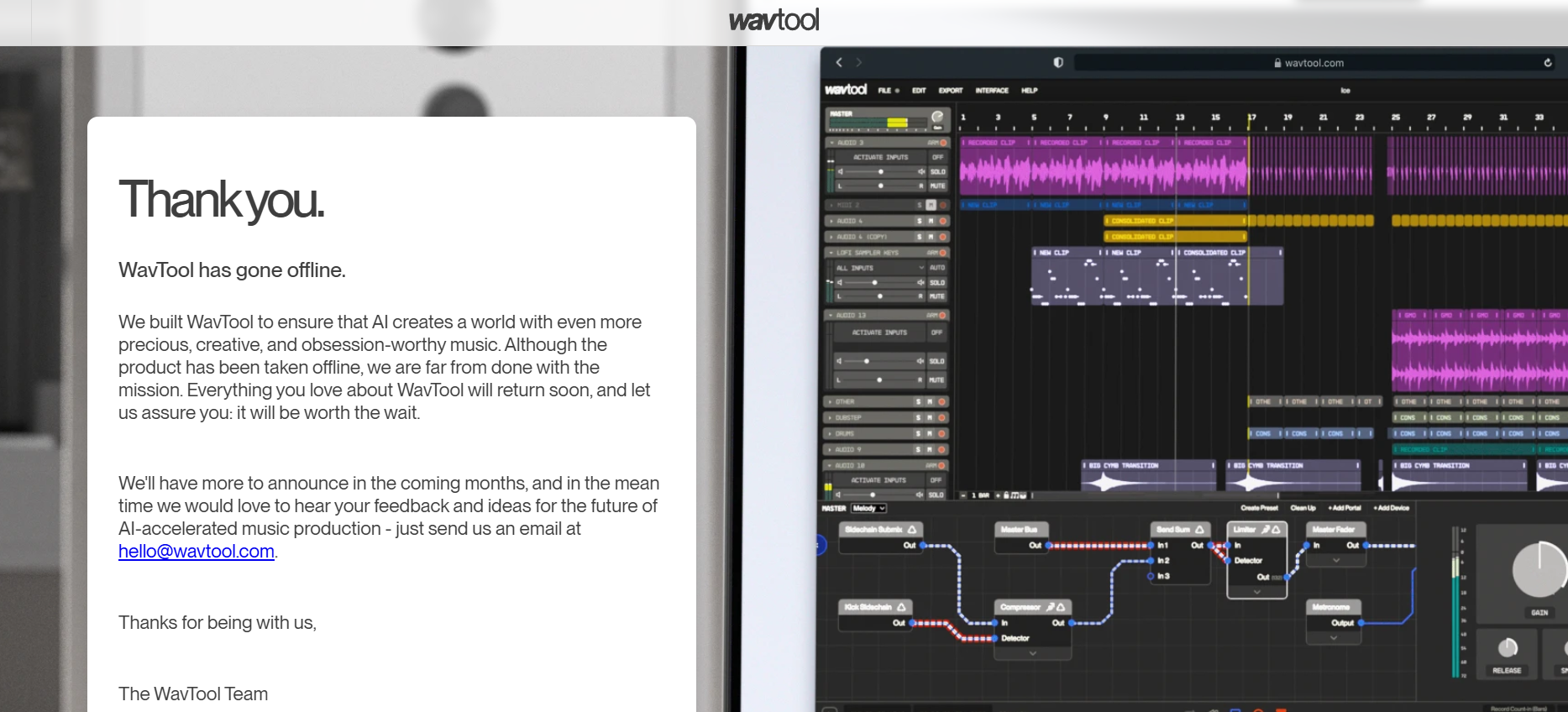
Task: Click bar 13 on timeline ruler
Action: point(1180,118)
